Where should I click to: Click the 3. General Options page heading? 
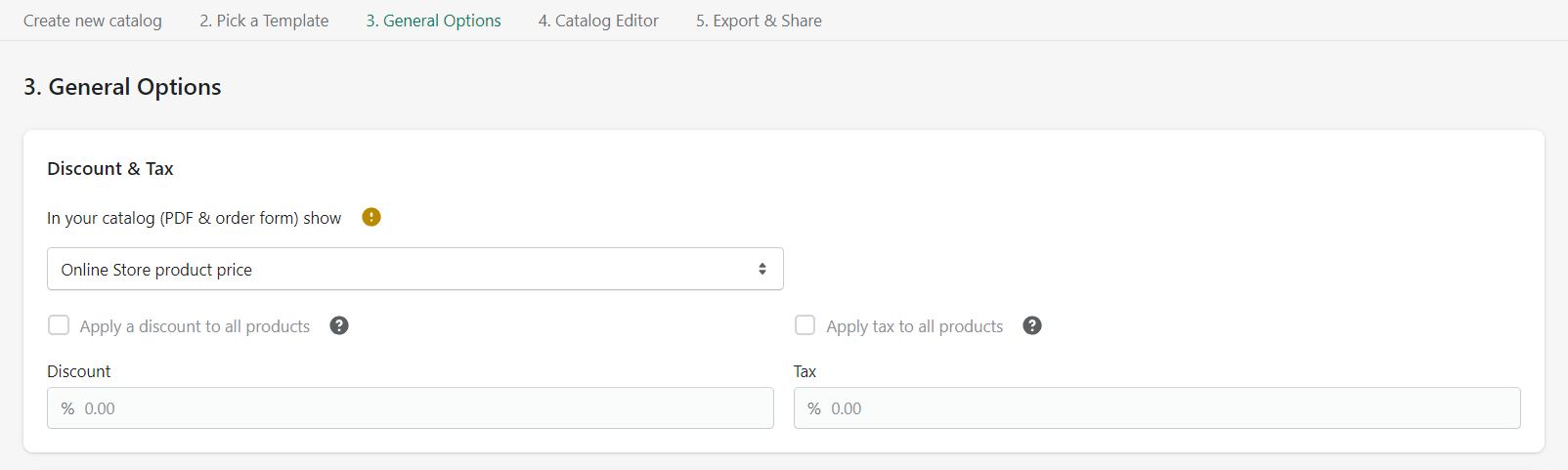(x=122, y=87)
